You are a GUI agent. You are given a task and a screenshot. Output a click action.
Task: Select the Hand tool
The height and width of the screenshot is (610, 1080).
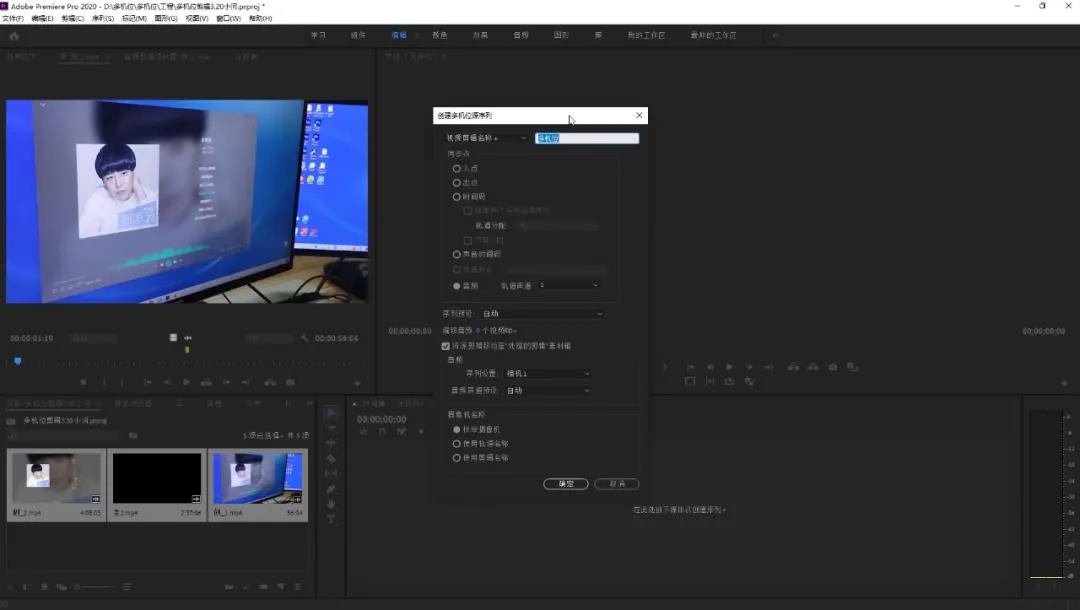point(331,504)
